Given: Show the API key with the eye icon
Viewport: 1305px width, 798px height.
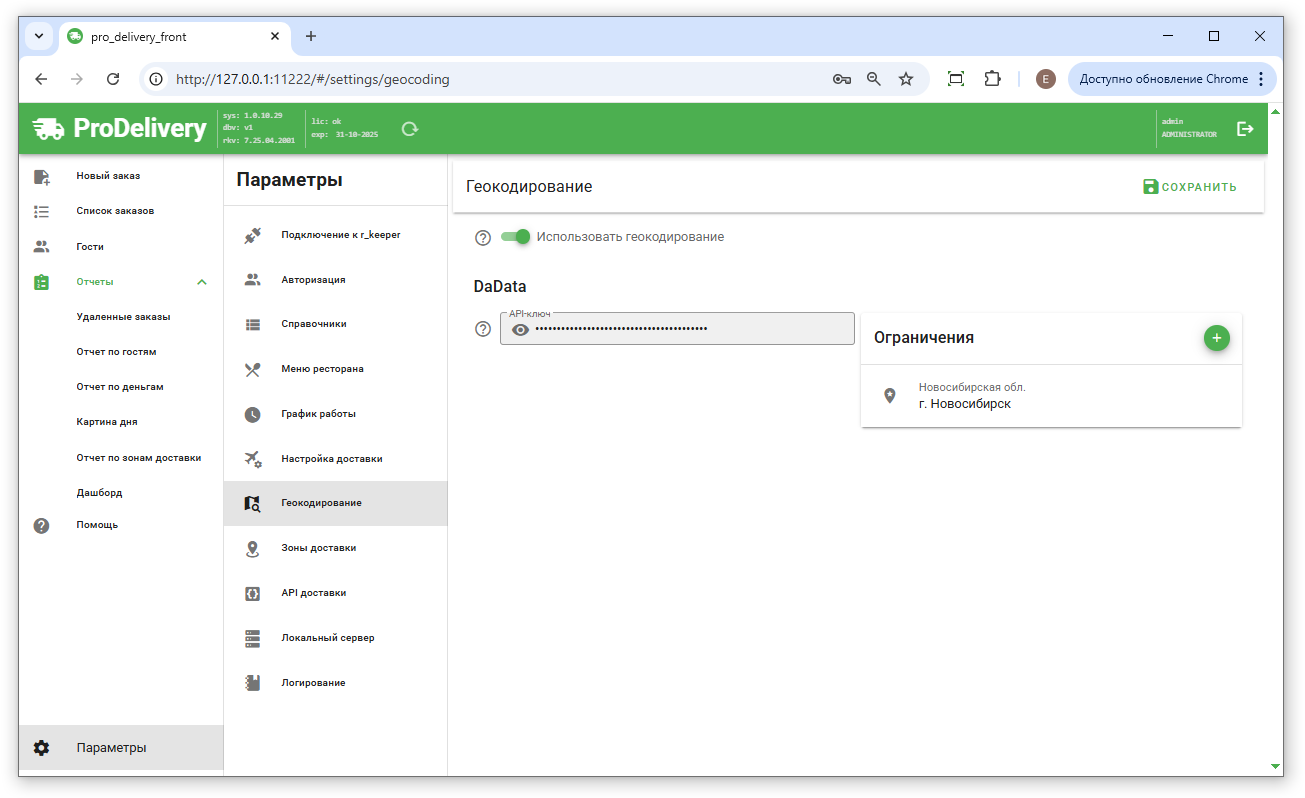Looking at the screenshot, I should click(x=520, y=329).
